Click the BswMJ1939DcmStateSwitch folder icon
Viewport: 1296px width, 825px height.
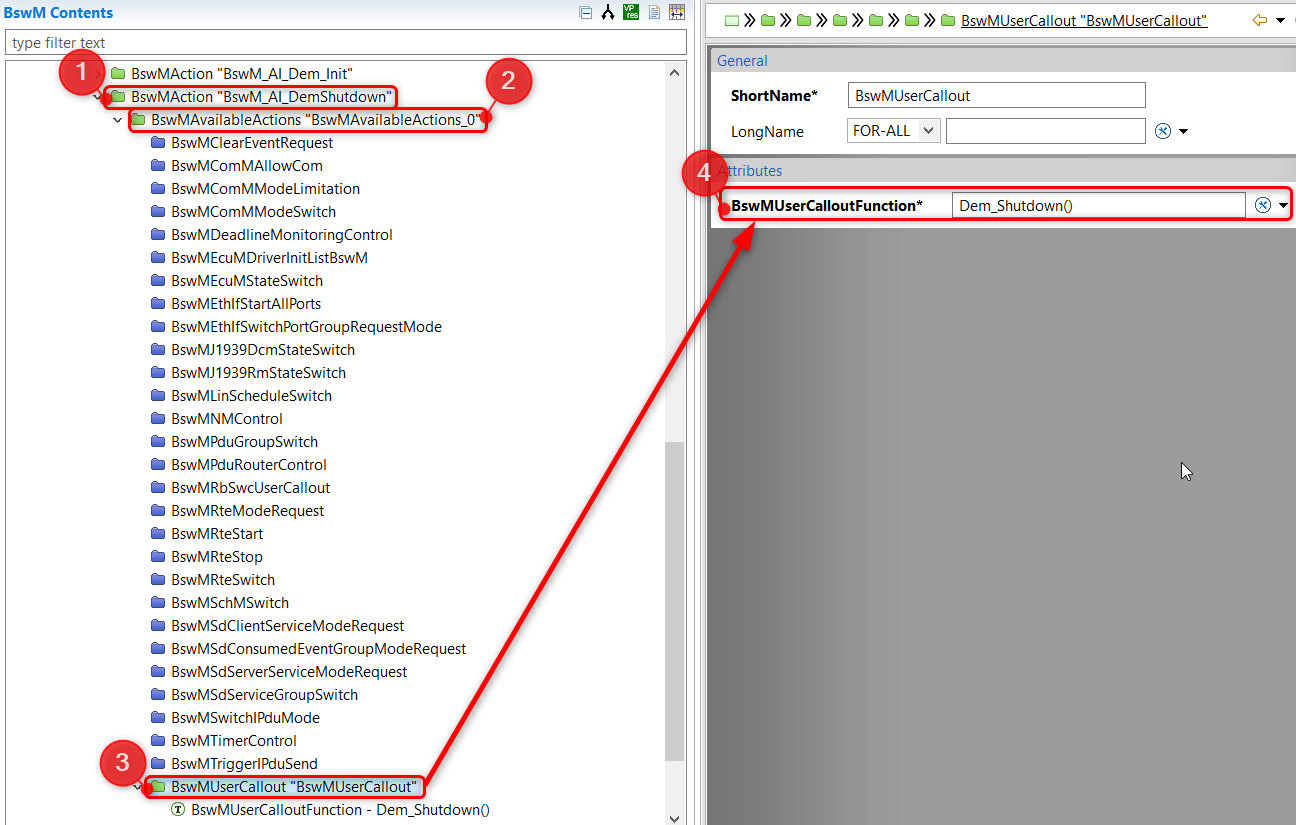click(158, 349)
